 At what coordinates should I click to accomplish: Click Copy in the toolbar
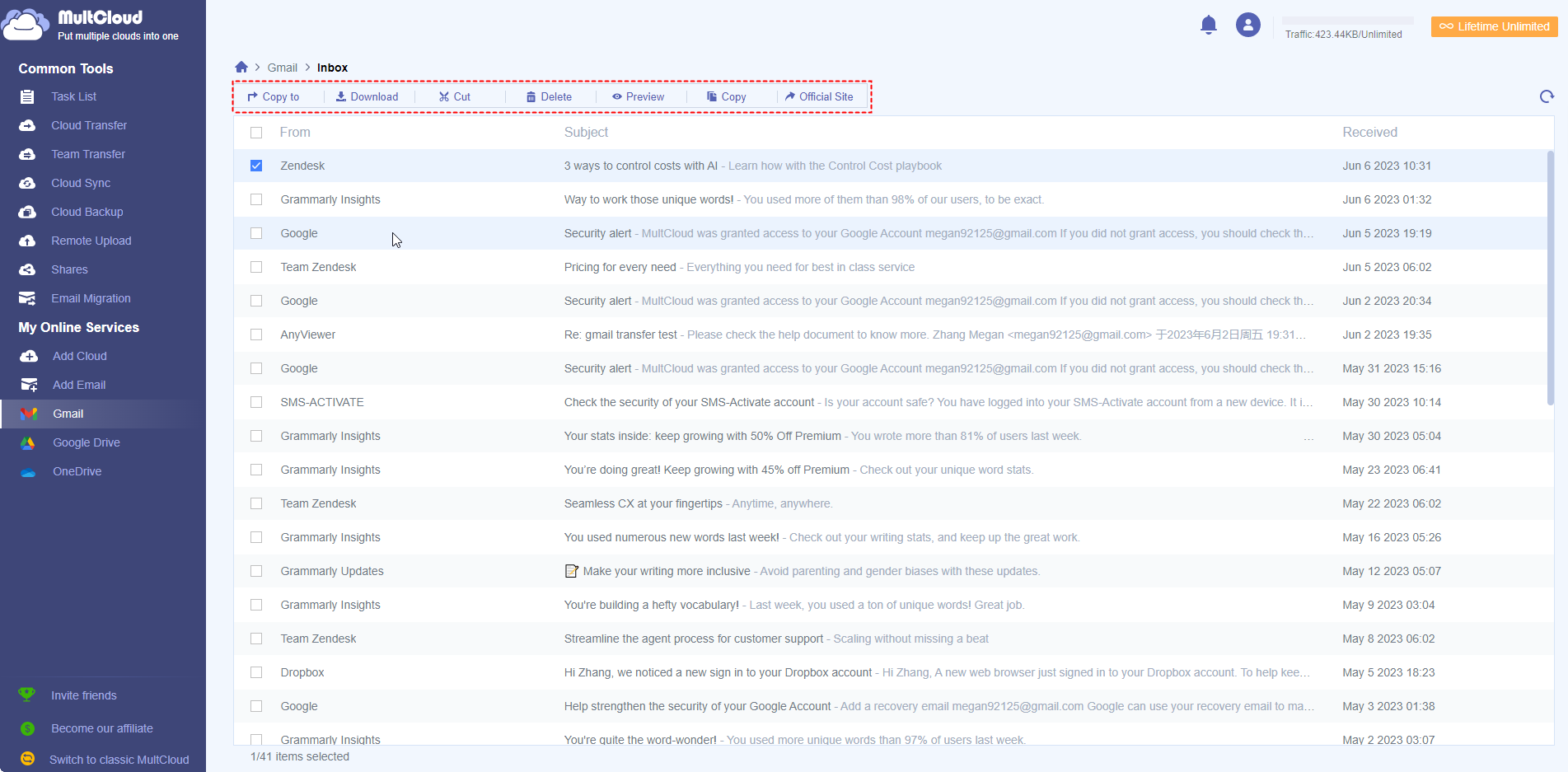pos(727,96)
